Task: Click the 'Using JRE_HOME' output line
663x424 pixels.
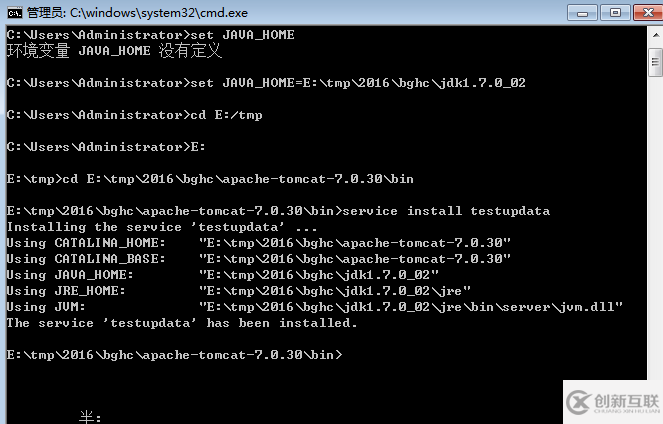Action: 238,291
